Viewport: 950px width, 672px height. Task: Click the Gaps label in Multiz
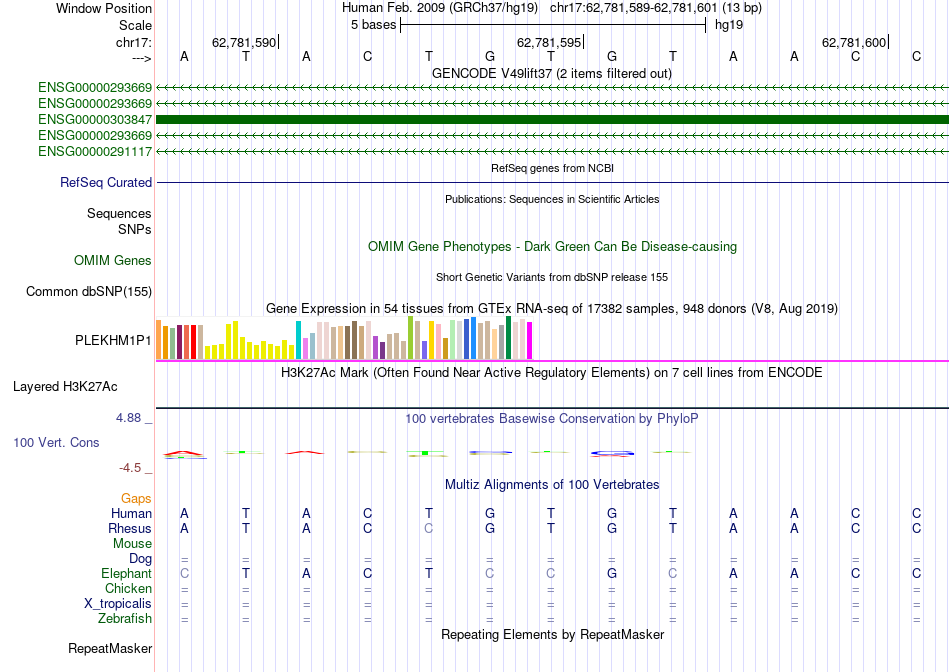(x=136, y=498)
